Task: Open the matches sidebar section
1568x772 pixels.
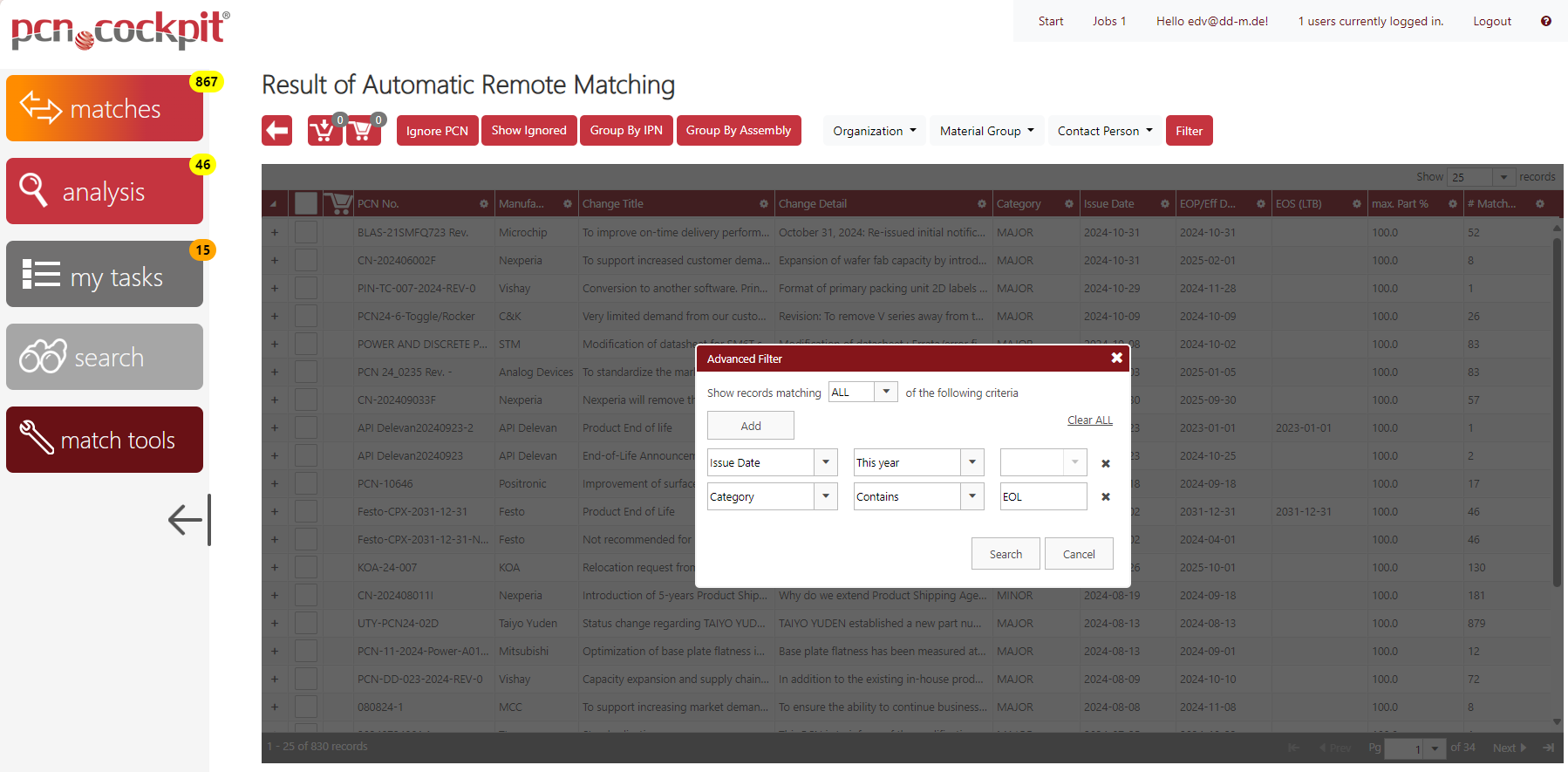Action: (105, 108)
